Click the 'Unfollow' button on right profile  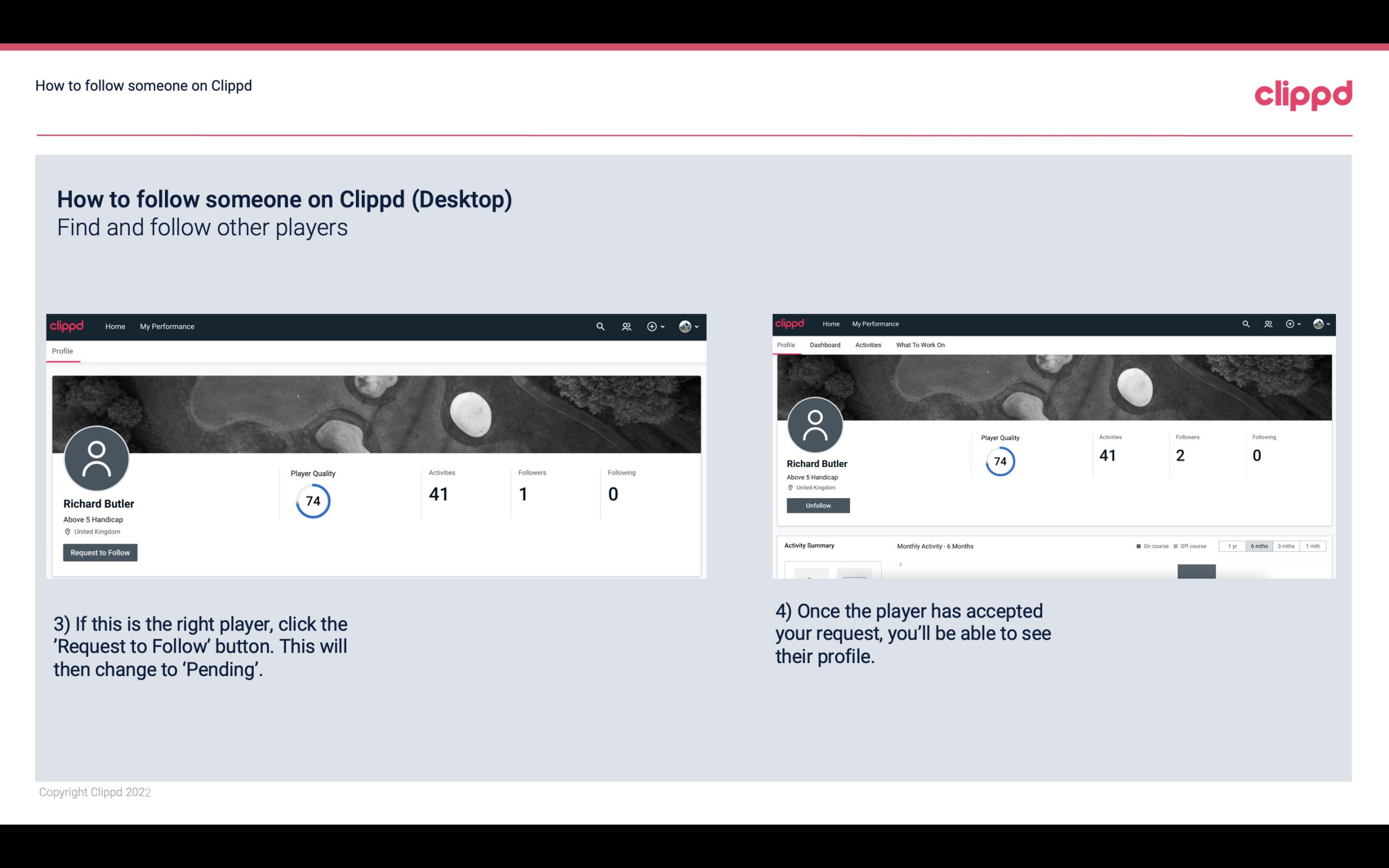(x=817, y=505)
